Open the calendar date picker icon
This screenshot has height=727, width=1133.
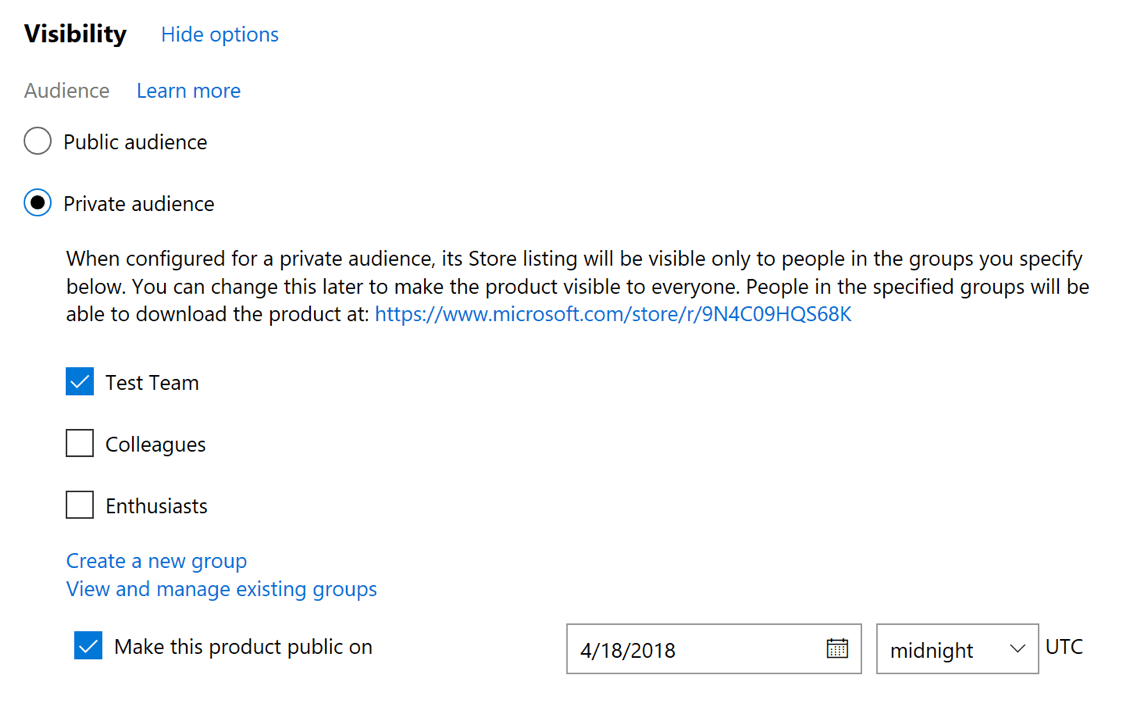click(837, 648)
